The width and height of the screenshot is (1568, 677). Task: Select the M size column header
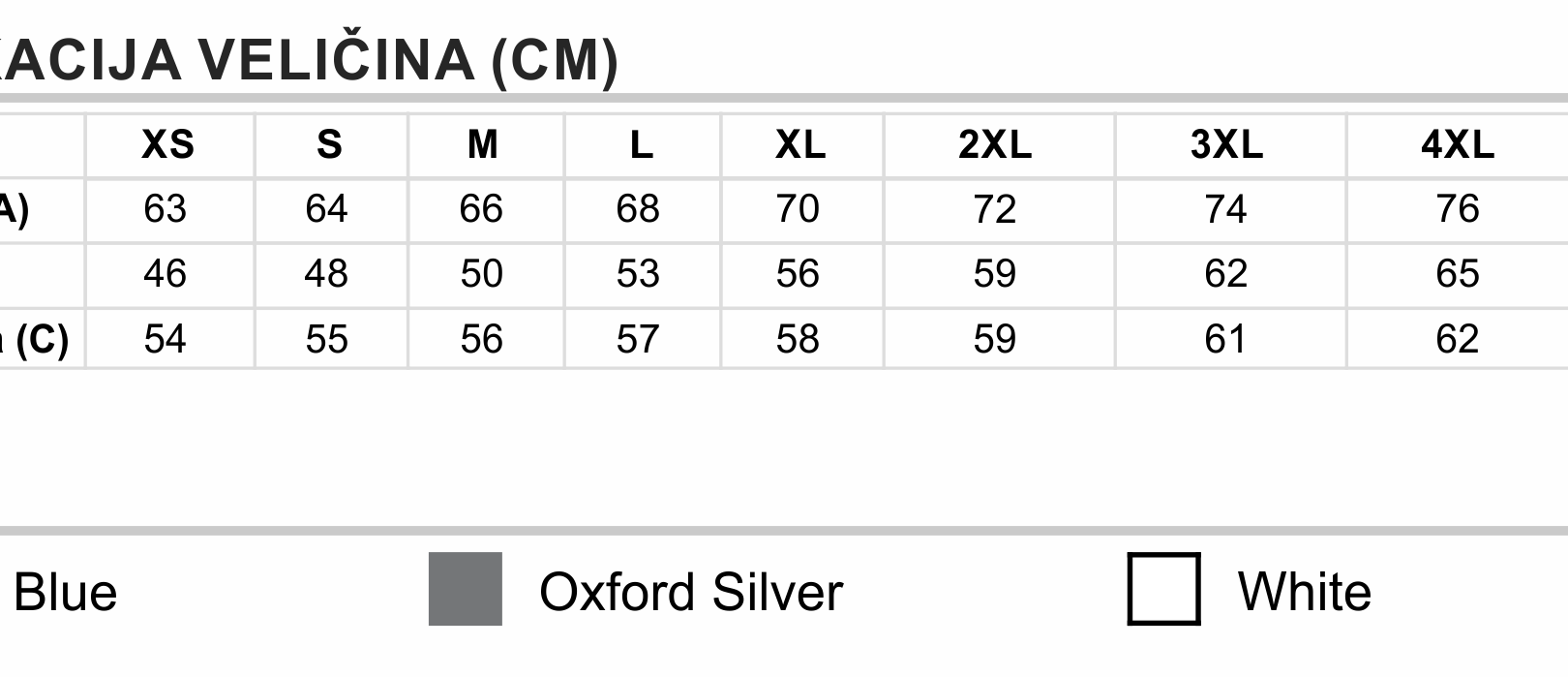click(483, 144)
